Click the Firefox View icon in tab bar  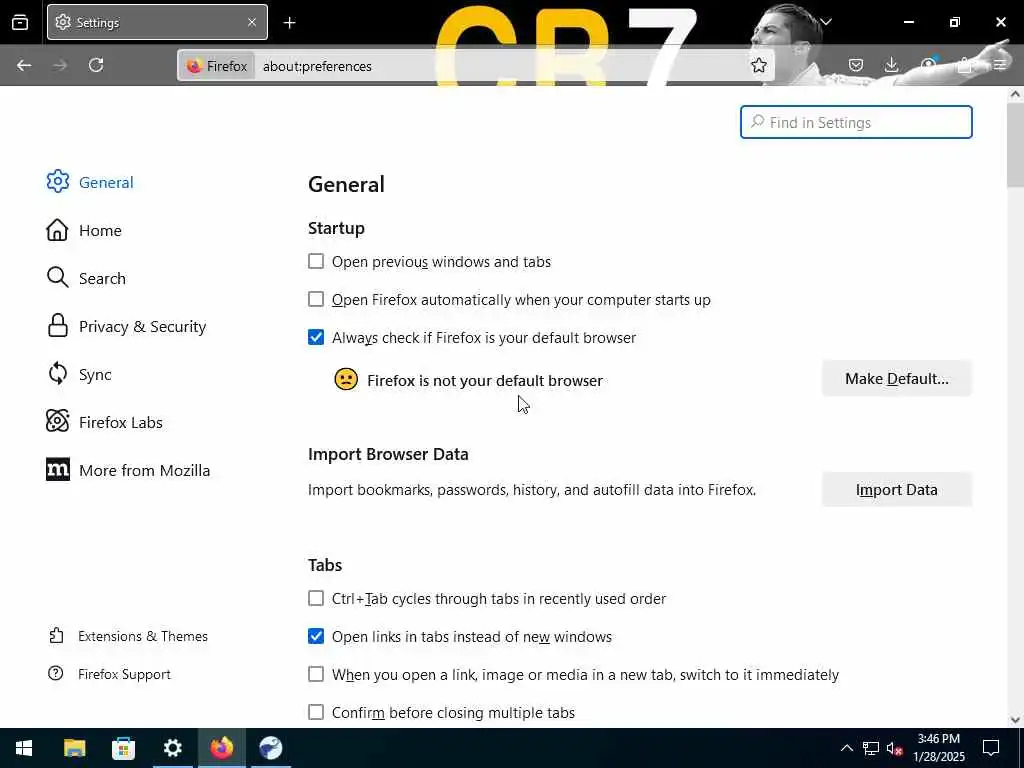20,22
